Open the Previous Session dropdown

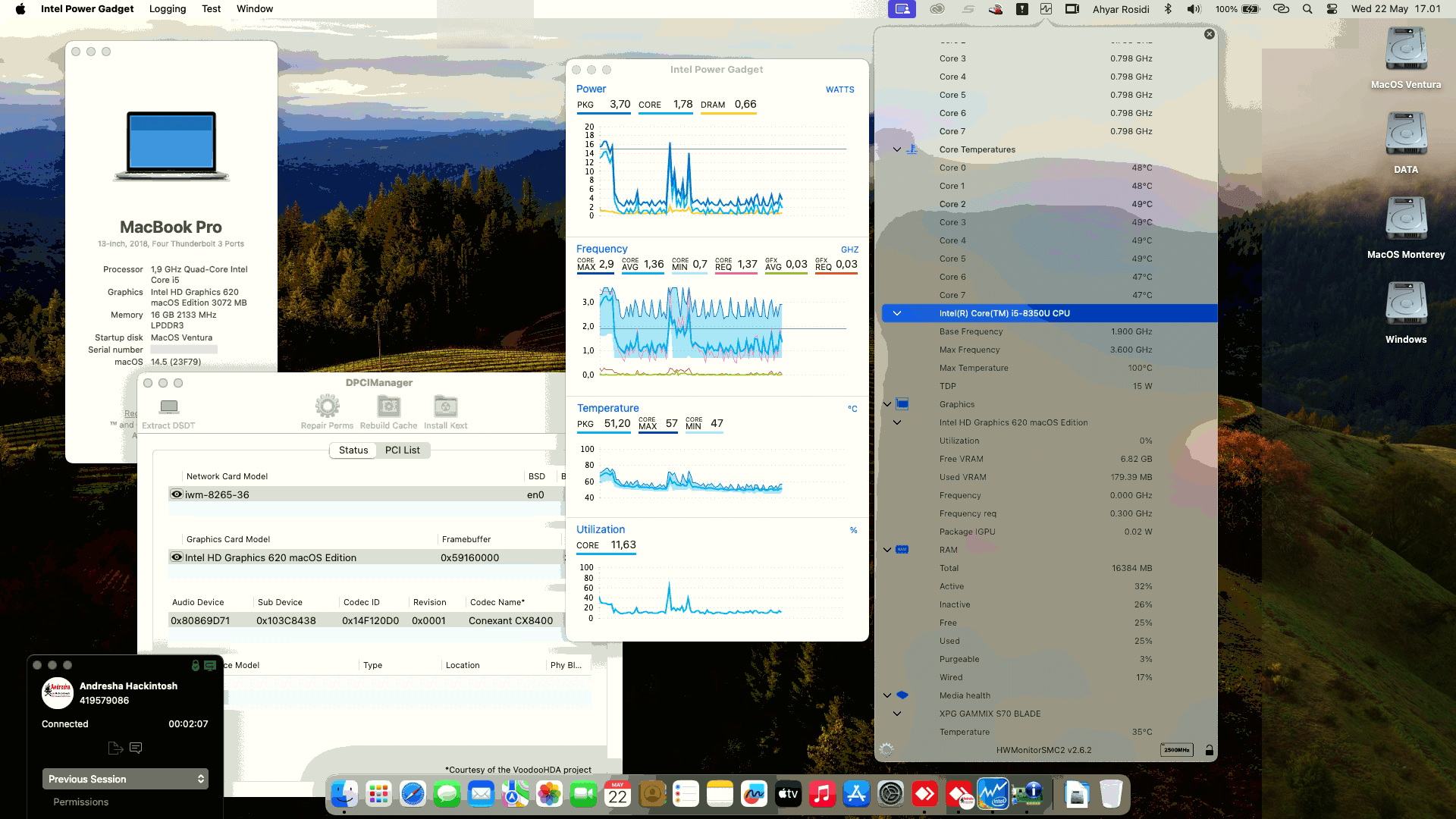tap(125, 779)
